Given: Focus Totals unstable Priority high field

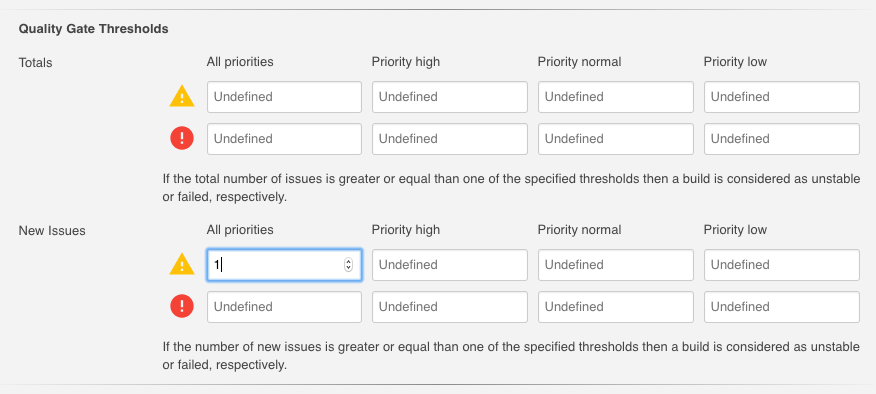Looking at the screenshot, I should [450, 97].
